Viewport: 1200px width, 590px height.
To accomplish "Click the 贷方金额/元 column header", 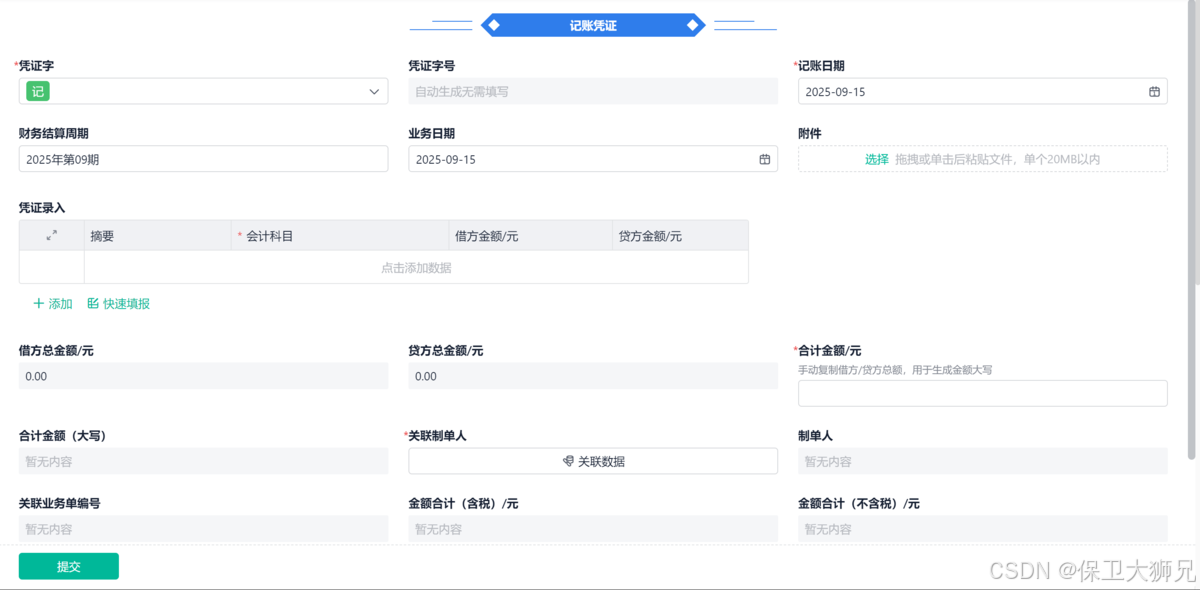I will point(680,236).
